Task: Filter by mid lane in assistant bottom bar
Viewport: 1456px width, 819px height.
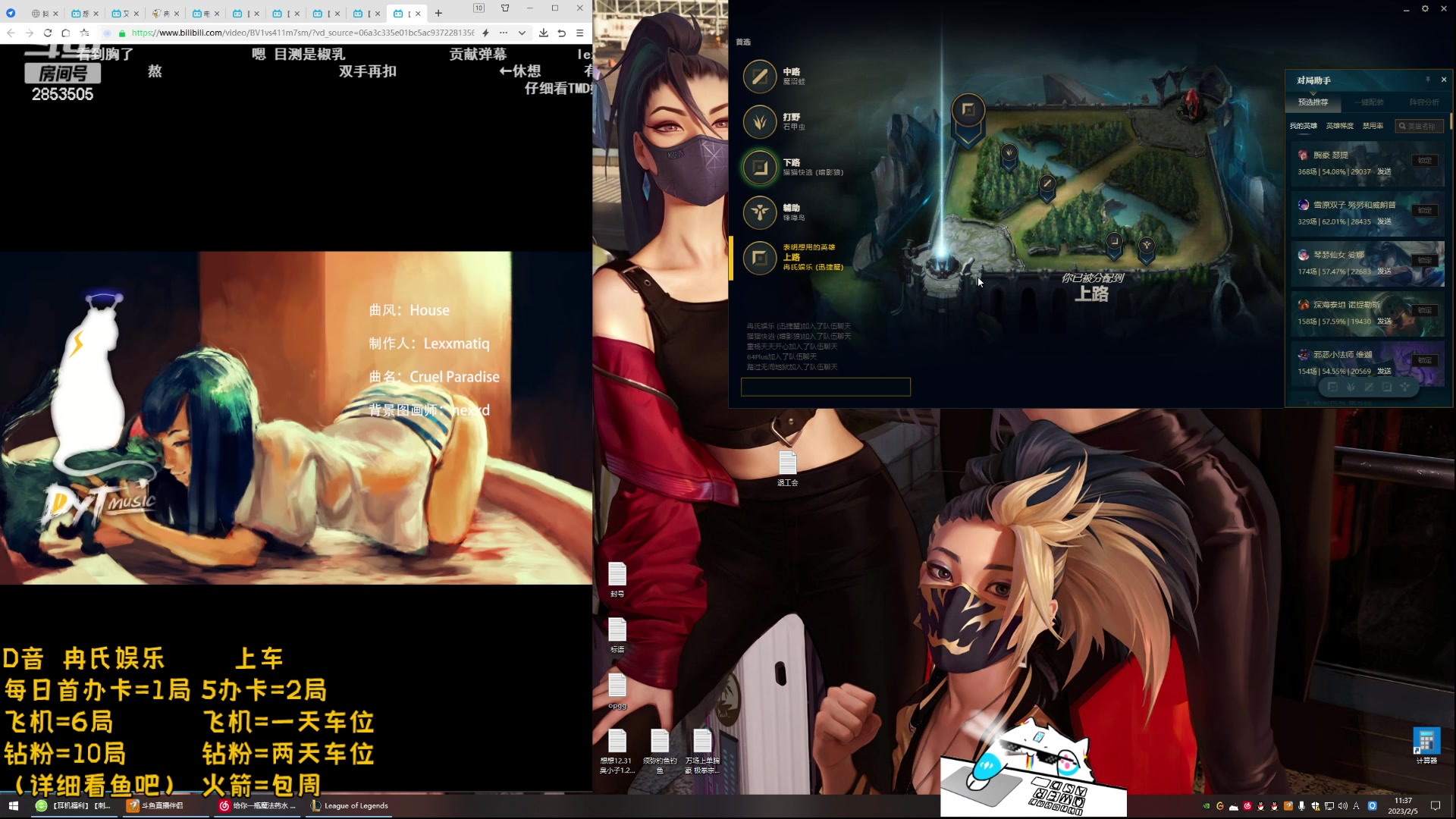Action: [x=1369, y=387]
